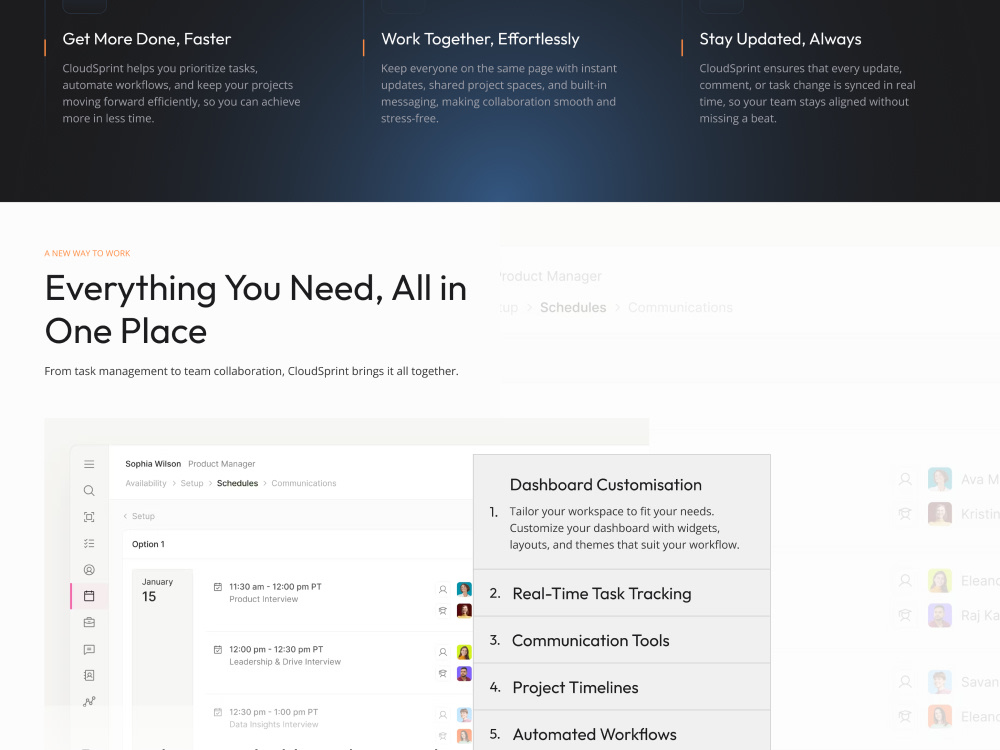The height and width of the screenshot is (750, 1000).
Task: Click 'Data Insights Interview' entry
Action: tap(274, 724)
